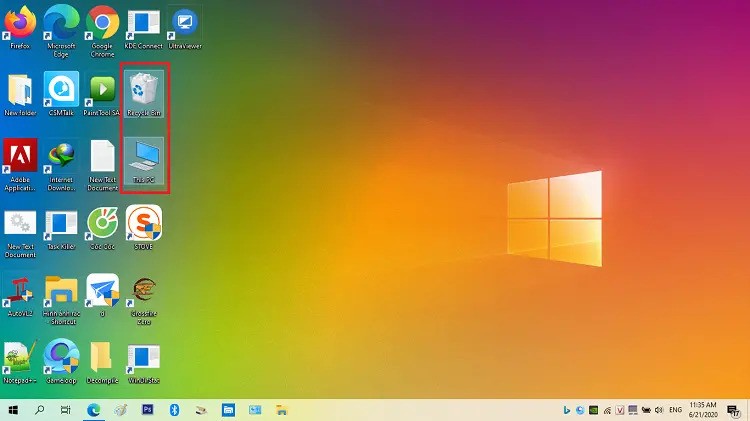Open the Firefox desktop shortcut
The width and height of the screenshot is (750, 421).
pyautogui.click(x=20, y=24)
